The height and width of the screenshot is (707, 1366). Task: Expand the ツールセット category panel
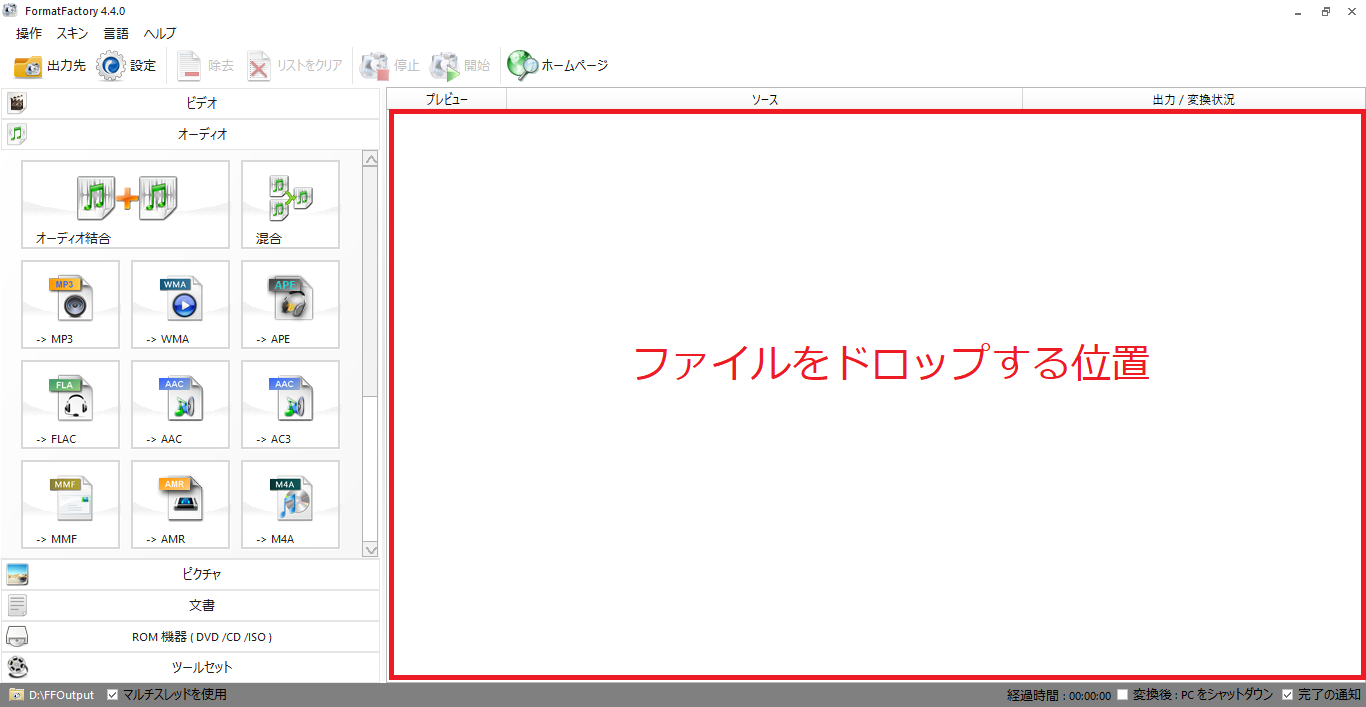pyautogui.click(x=190, y=667)
